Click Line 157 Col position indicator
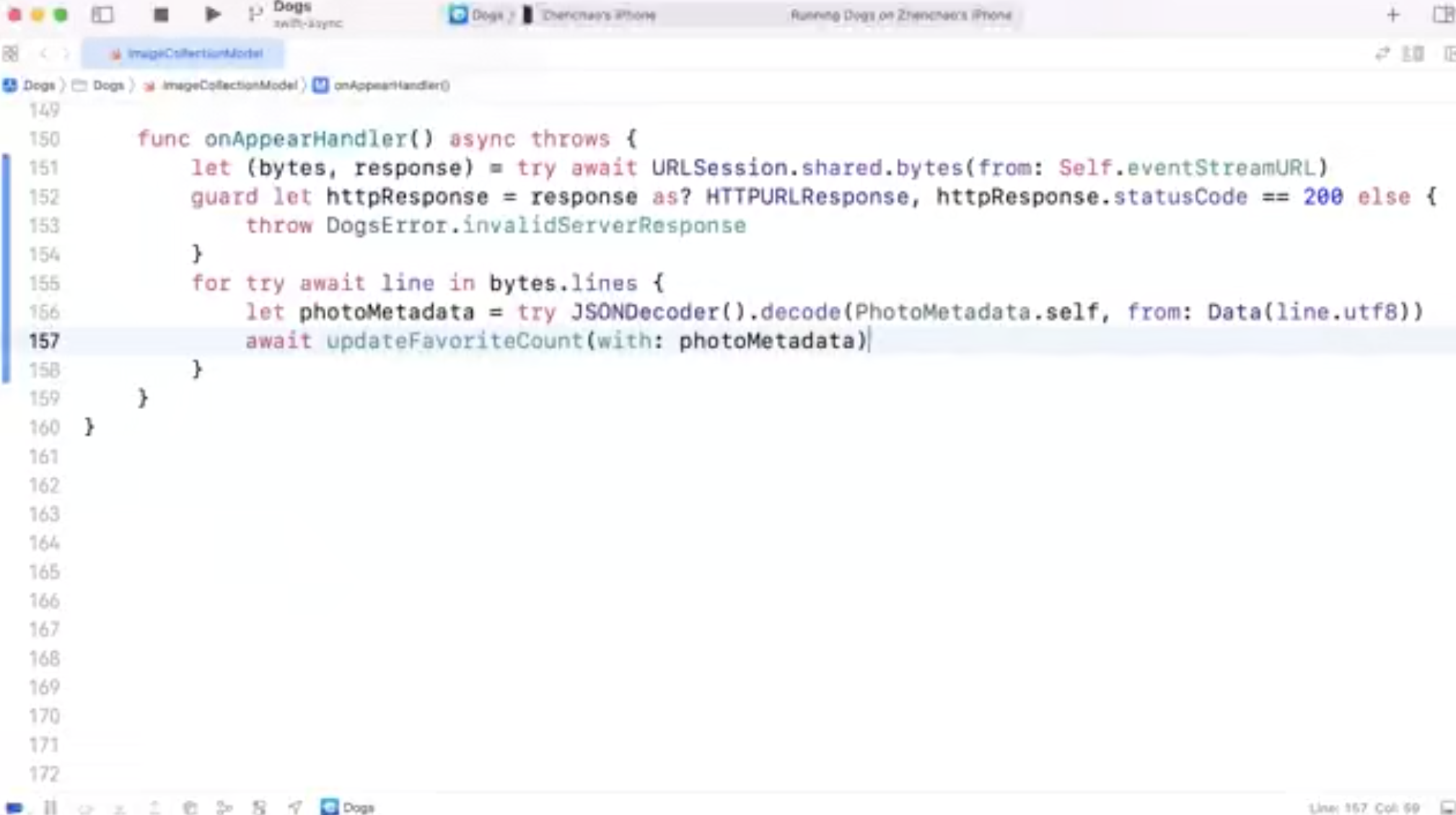Screen dimensions: 1456x815 (x=1364, y=808)
